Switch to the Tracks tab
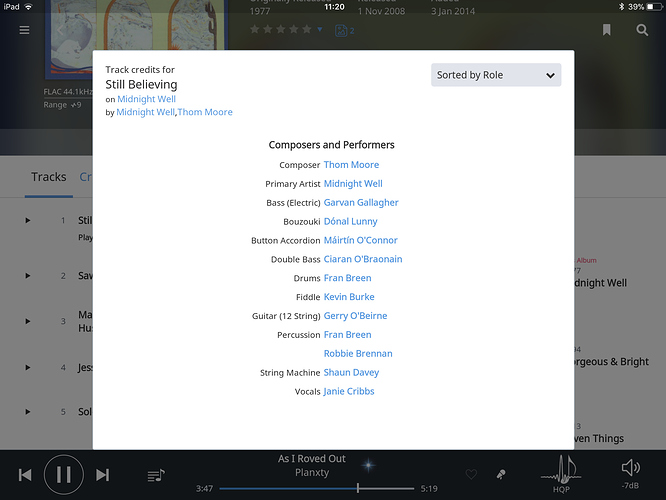This screenshot has height=500, width=666. [49, 177]
